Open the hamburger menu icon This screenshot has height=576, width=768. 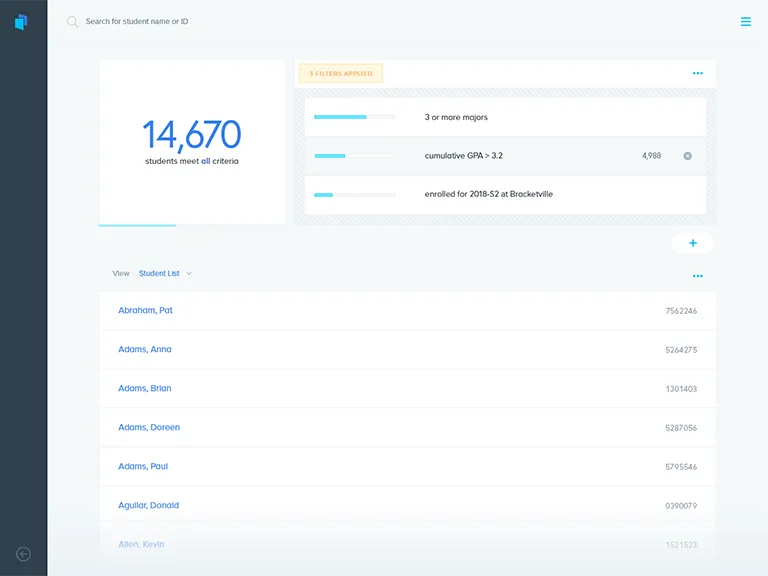[745, 22]
